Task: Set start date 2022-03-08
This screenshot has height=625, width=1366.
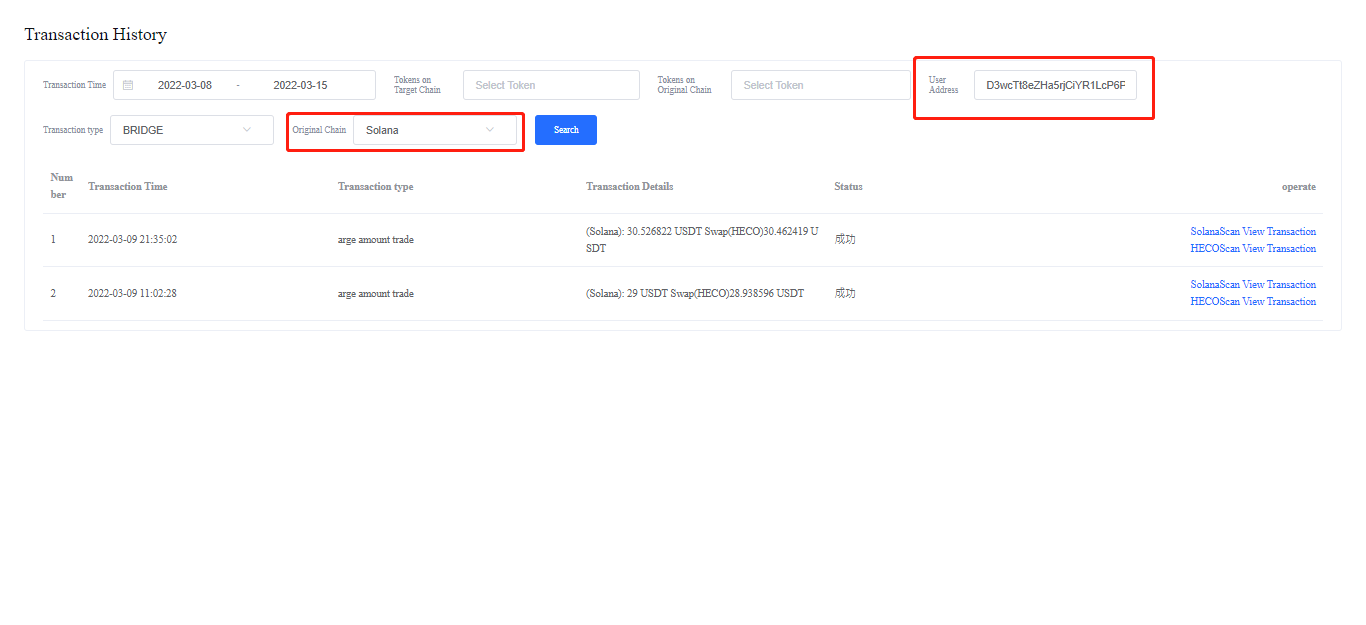Action: coord(185,85)
